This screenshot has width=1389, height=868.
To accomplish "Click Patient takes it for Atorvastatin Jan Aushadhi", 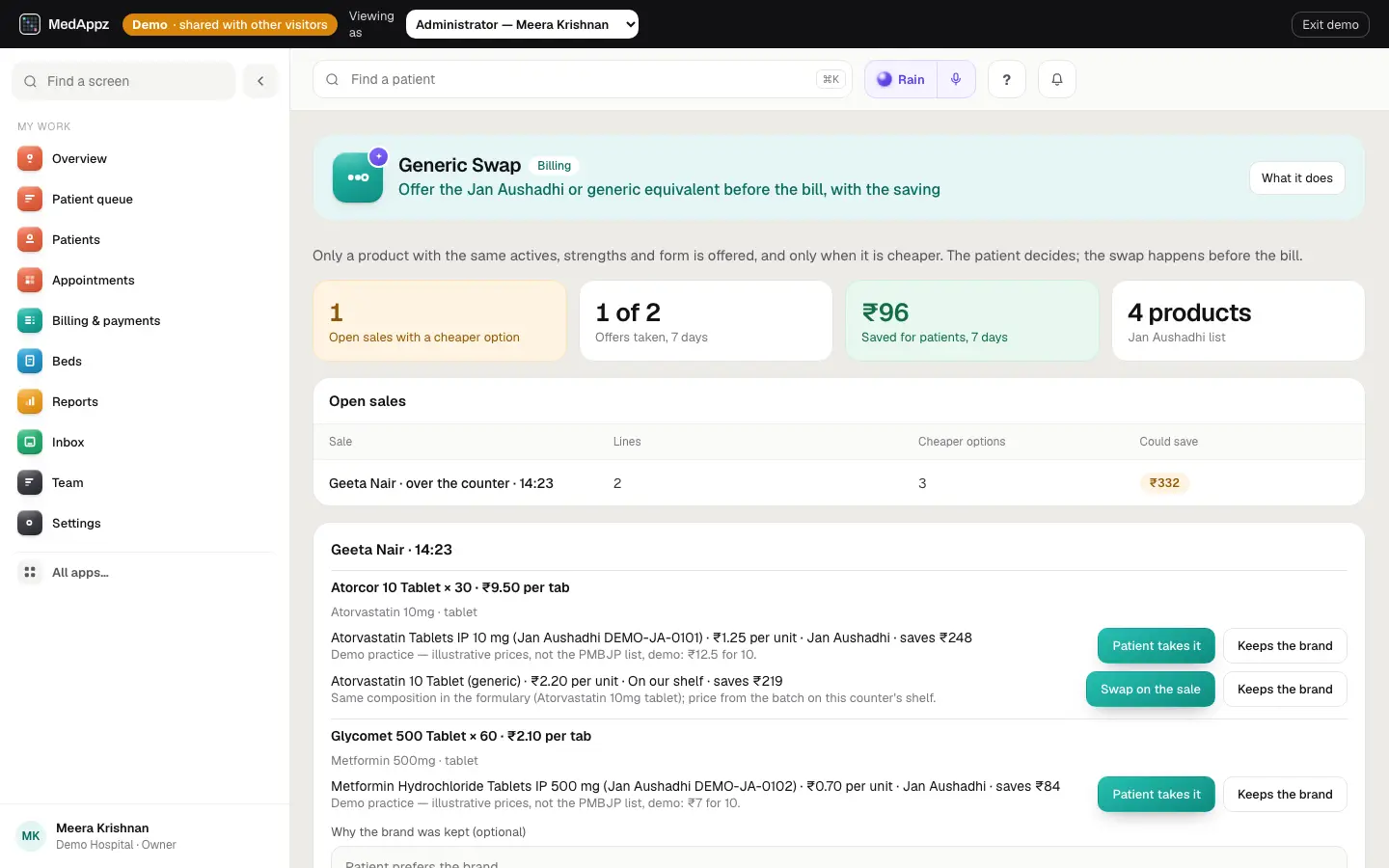I will pos(1157,646).
